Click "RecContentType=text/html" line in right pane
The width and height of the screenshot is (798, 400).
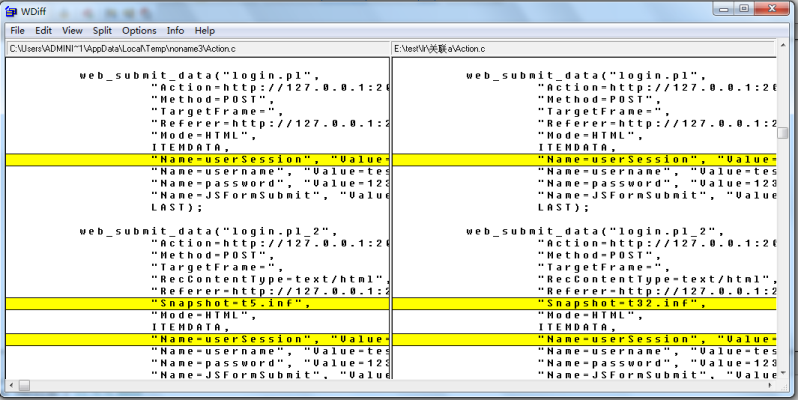(657, 279)
